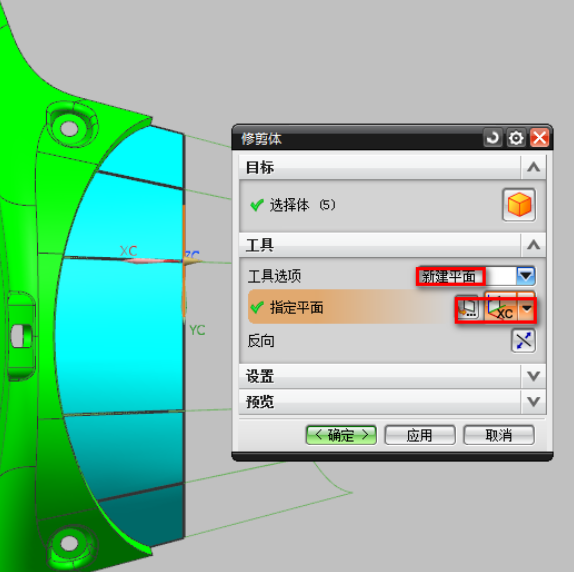Viewport: 574px width, 572px height.
Task: Close the 修剪体 dialog
Action: click(x=540, y=138)
